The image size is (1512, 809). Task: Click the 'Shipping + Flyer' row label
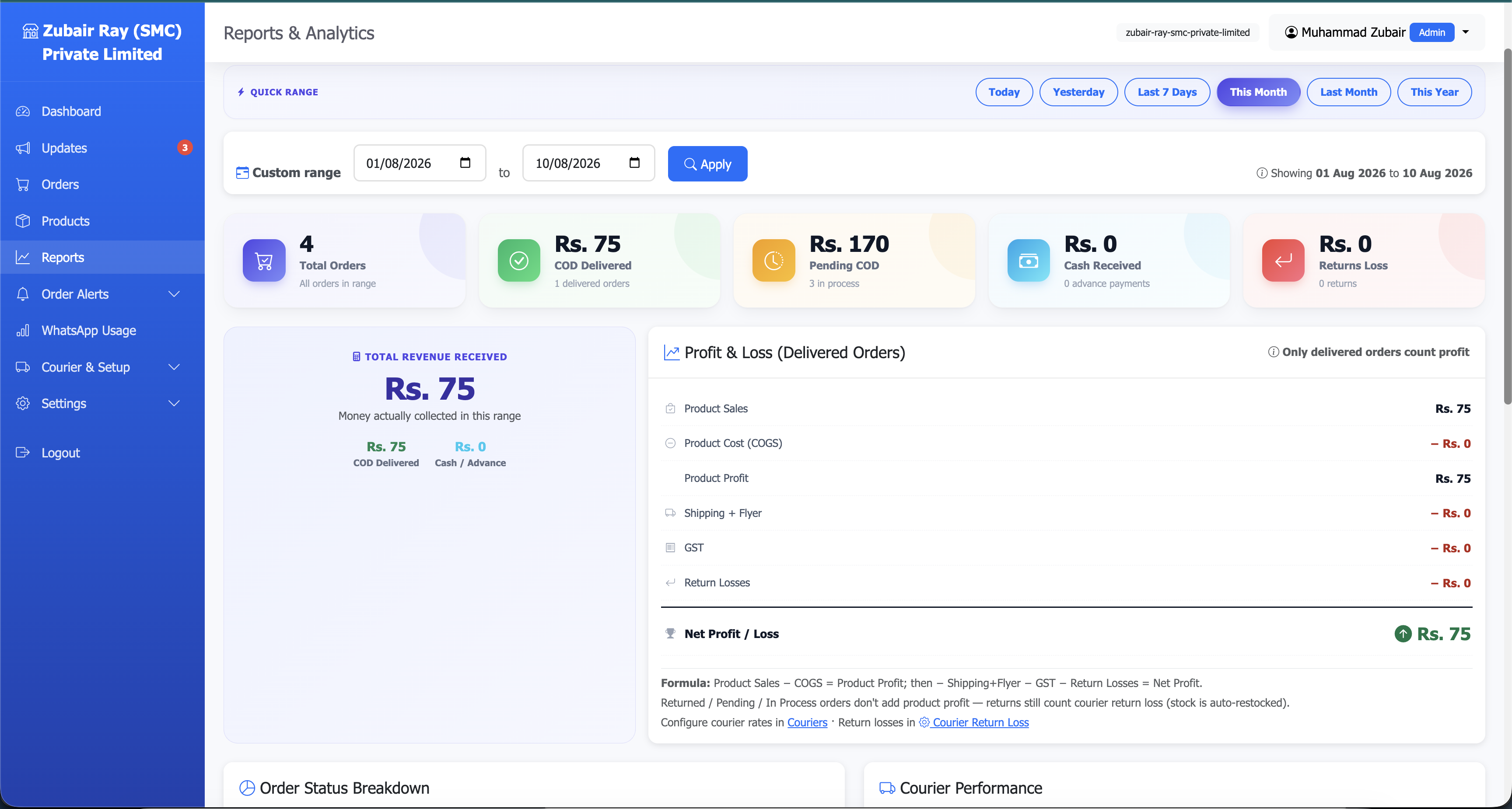coord(723,513)
